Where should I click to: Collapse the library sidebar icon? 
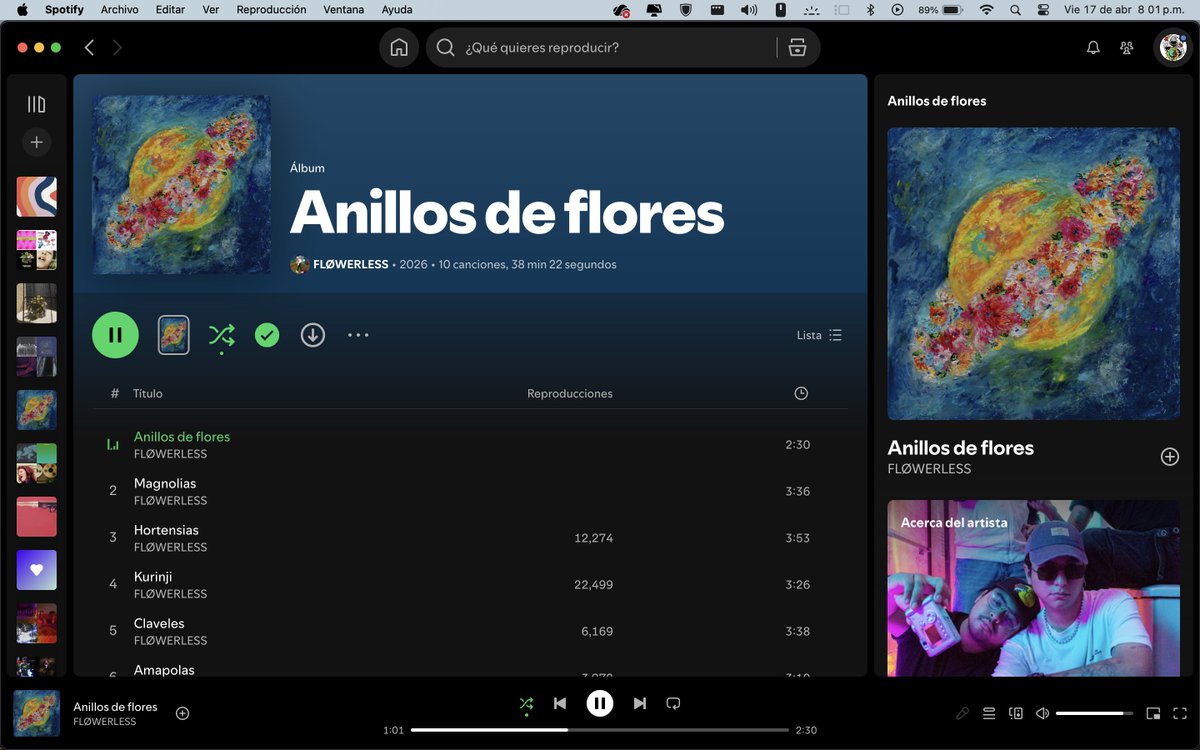tap(36, 104)
